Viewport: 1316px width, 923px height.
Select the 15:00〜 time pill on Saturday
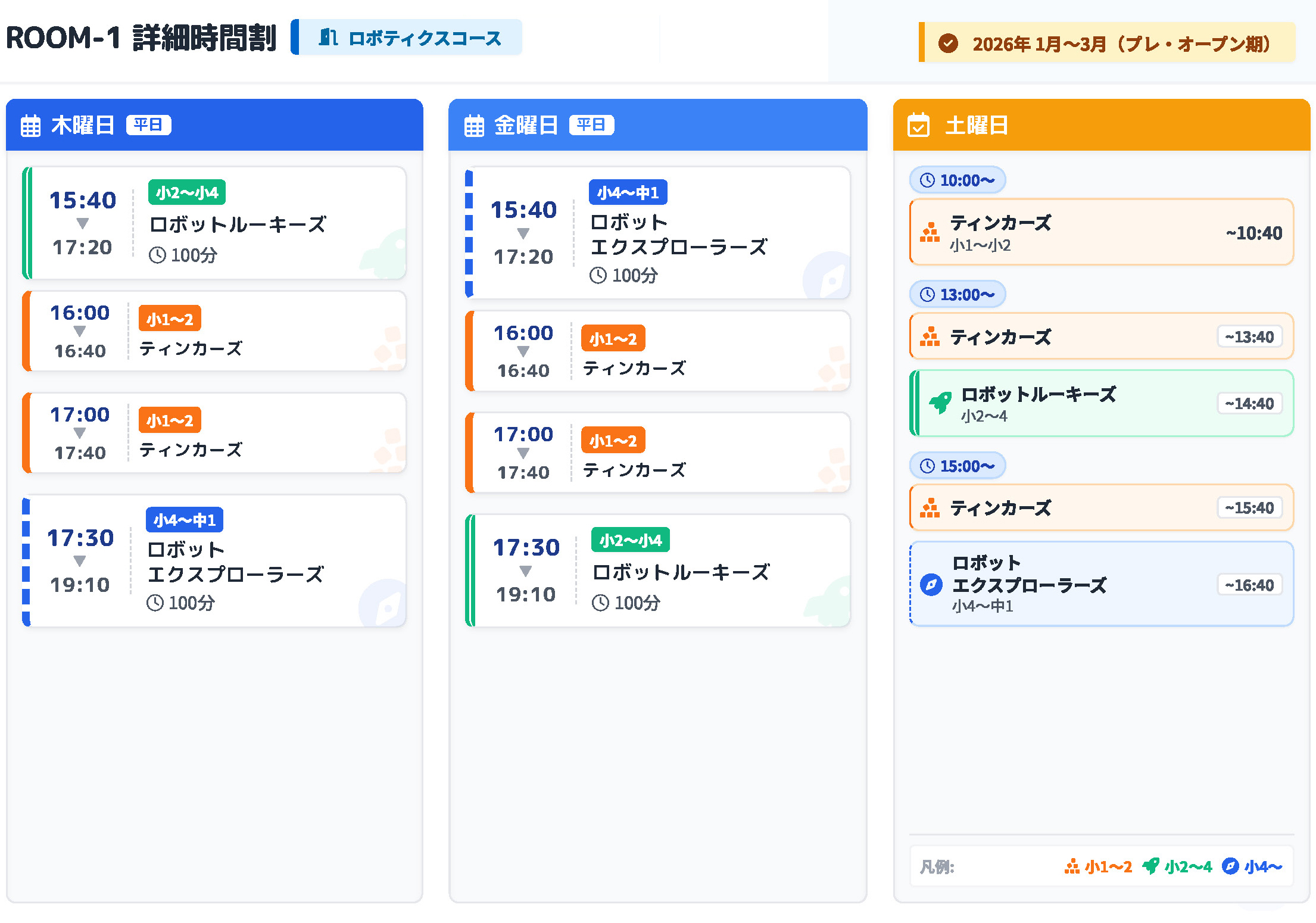pyautogui.click(x=957, y=466)
